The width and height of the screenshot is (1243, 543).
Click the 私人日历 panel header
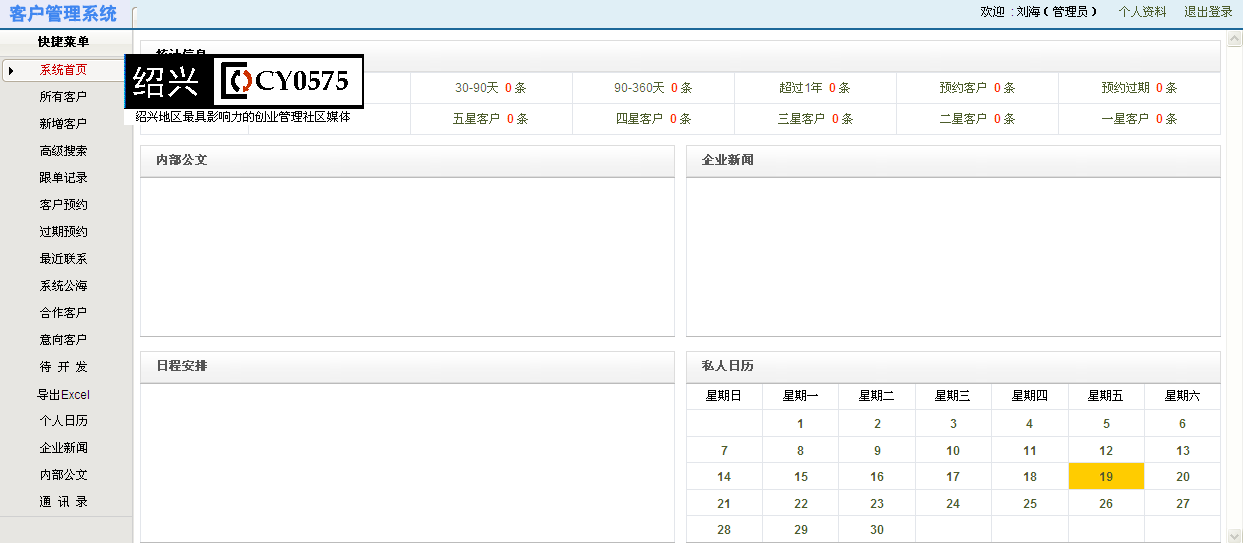(953, 367)
